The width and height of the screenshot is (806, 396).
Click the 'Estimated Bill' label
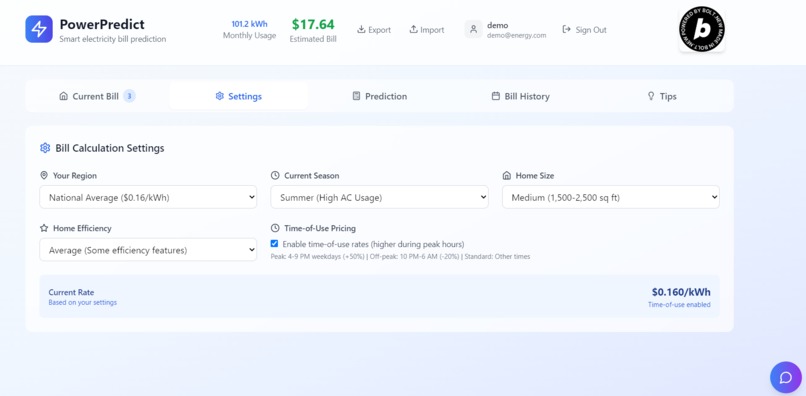313,39
